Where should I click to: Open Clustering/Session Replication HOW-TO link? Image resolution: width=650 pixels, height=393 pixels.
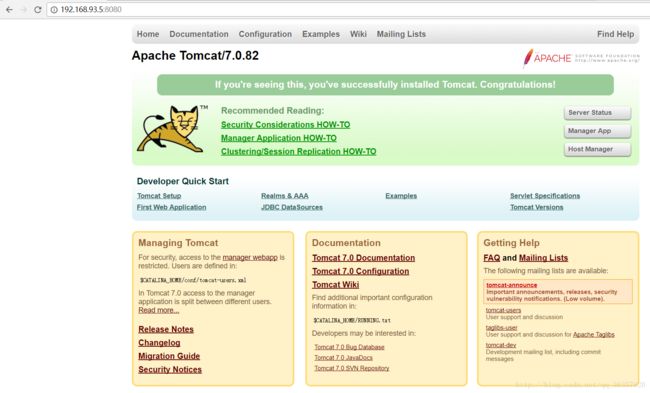point(299,152)
